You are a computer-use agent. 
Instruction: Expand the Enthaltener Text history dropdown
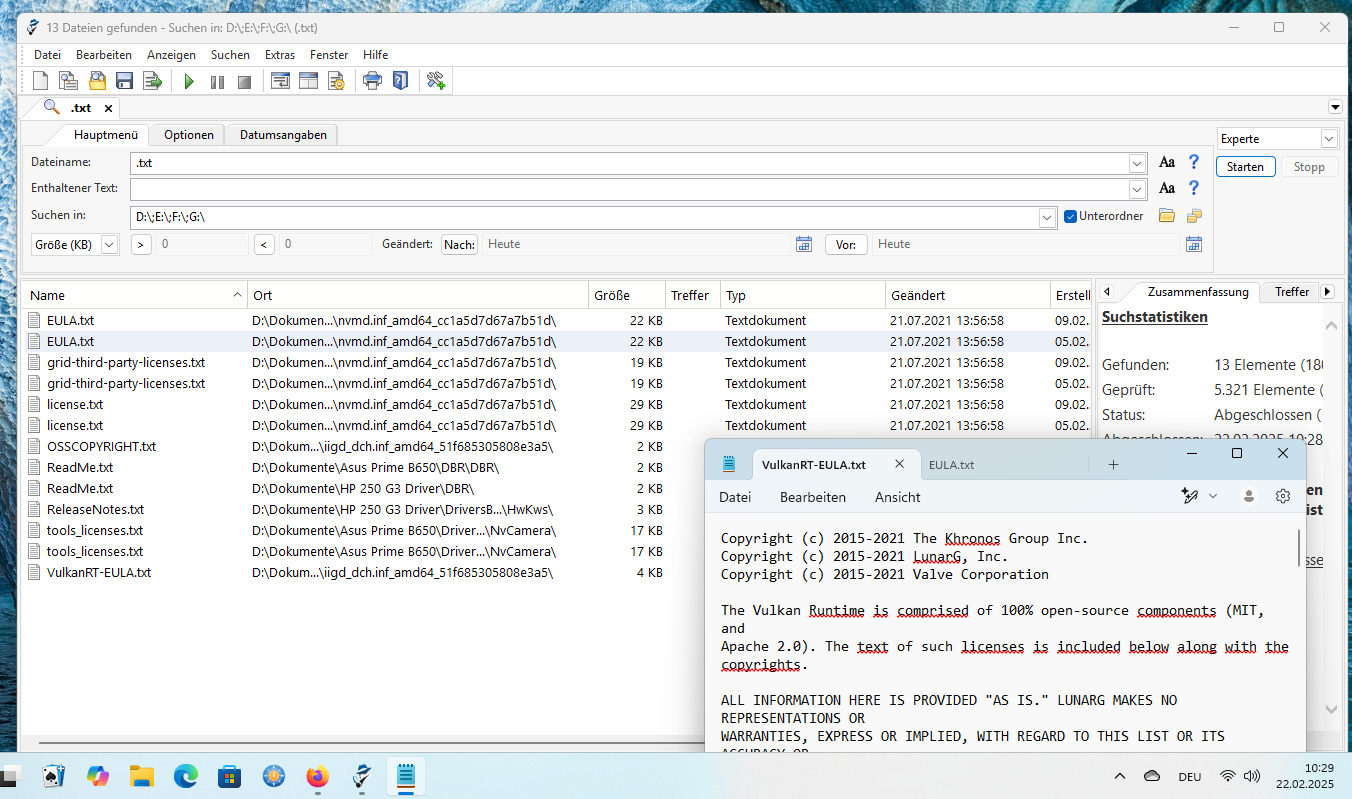click(x=1137, y=189)
